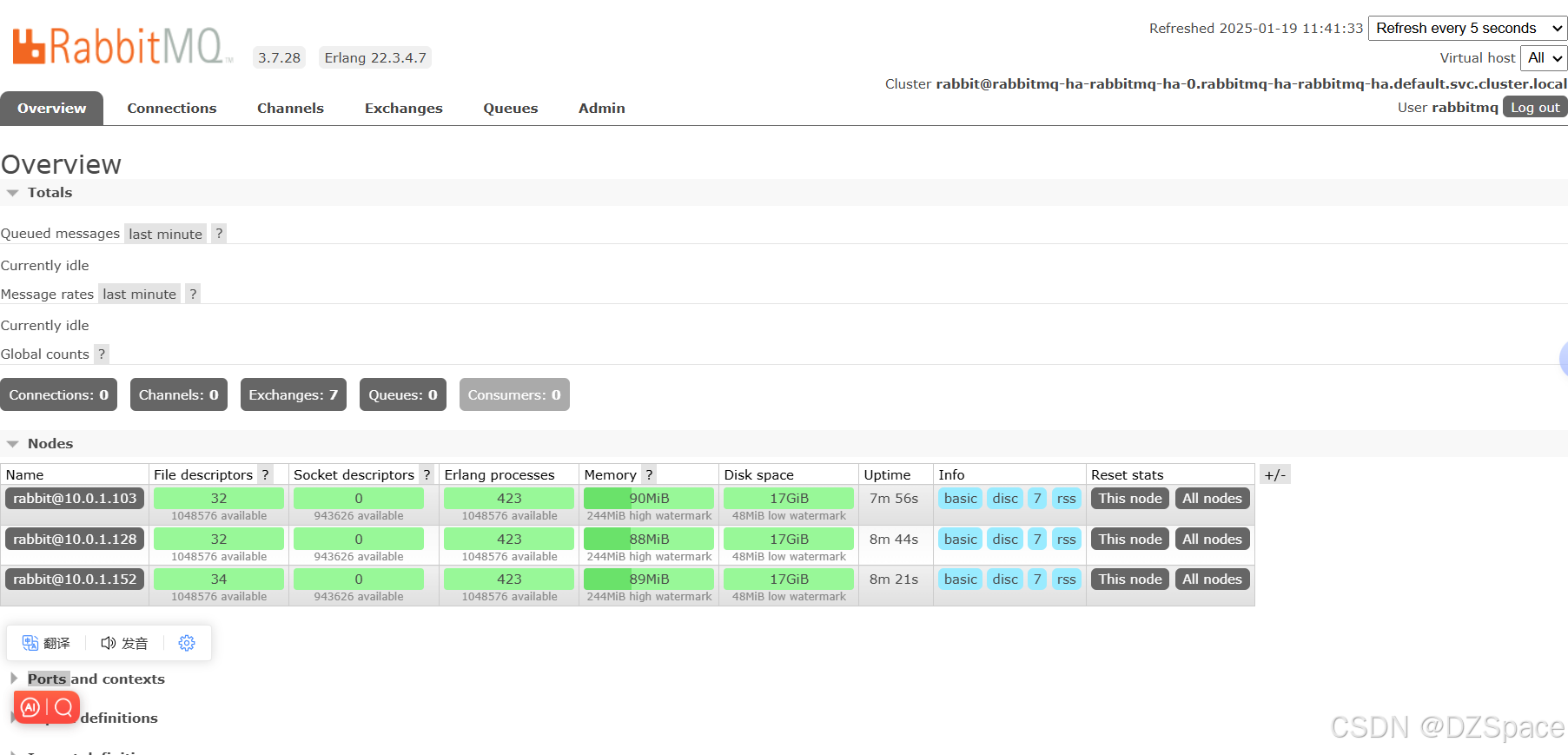Image resolution: width=1568 pixels, height=755 pixels.
Task: Go to the Exchanges tab
Action: click(x=403, y=108)
